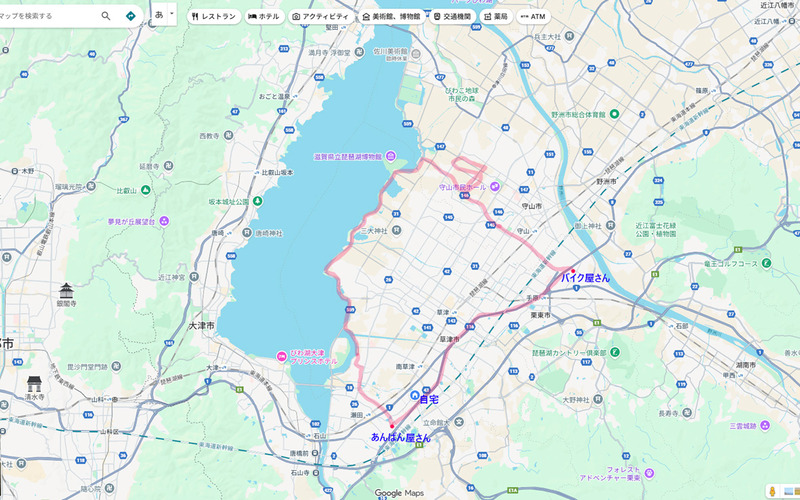The image size is (800, 500).
Task: Open directions with the blue arrow icon
Action: point(131,16)
